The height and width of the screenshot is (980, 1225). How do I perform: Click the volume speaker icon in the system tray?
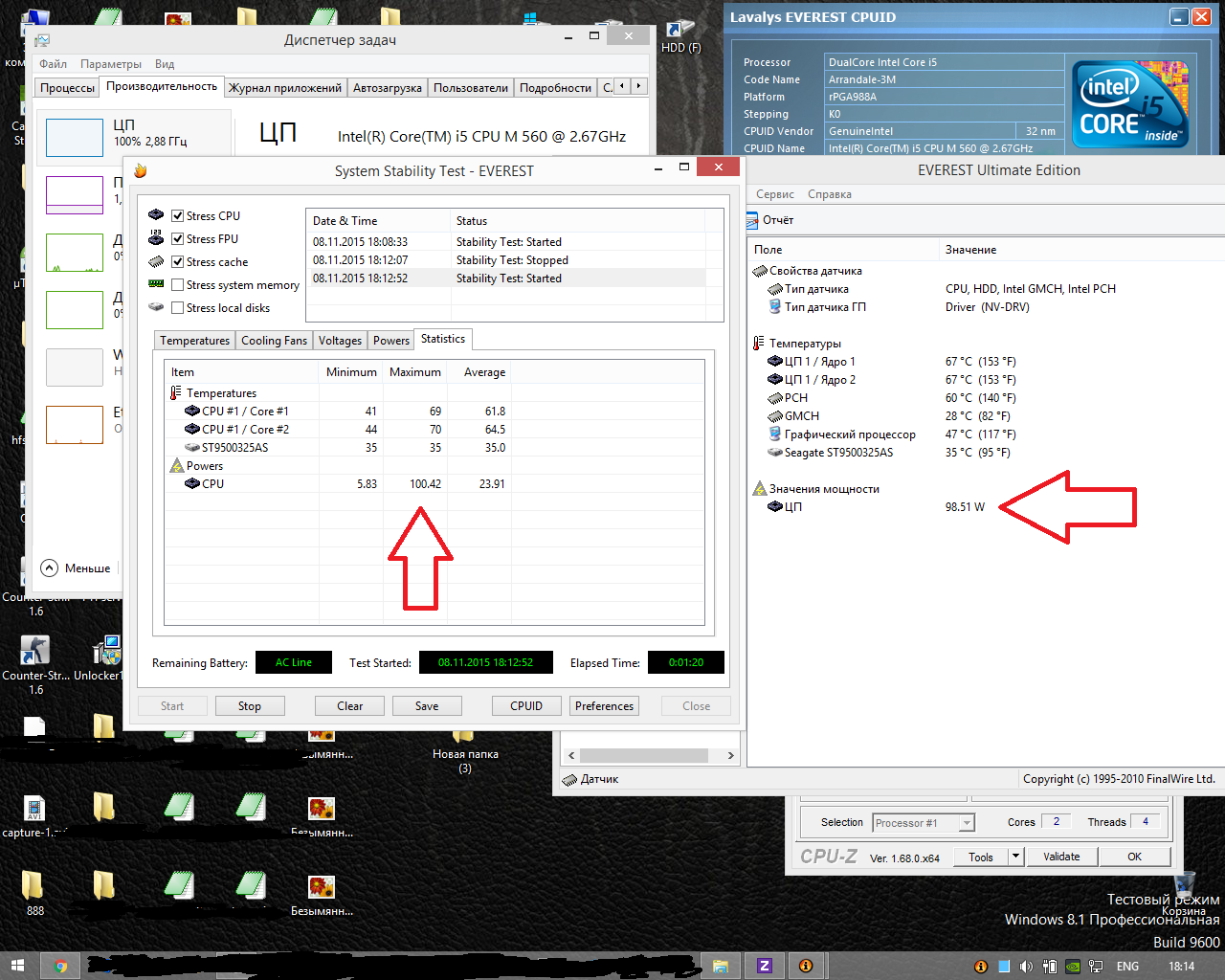click(1026, 967)
